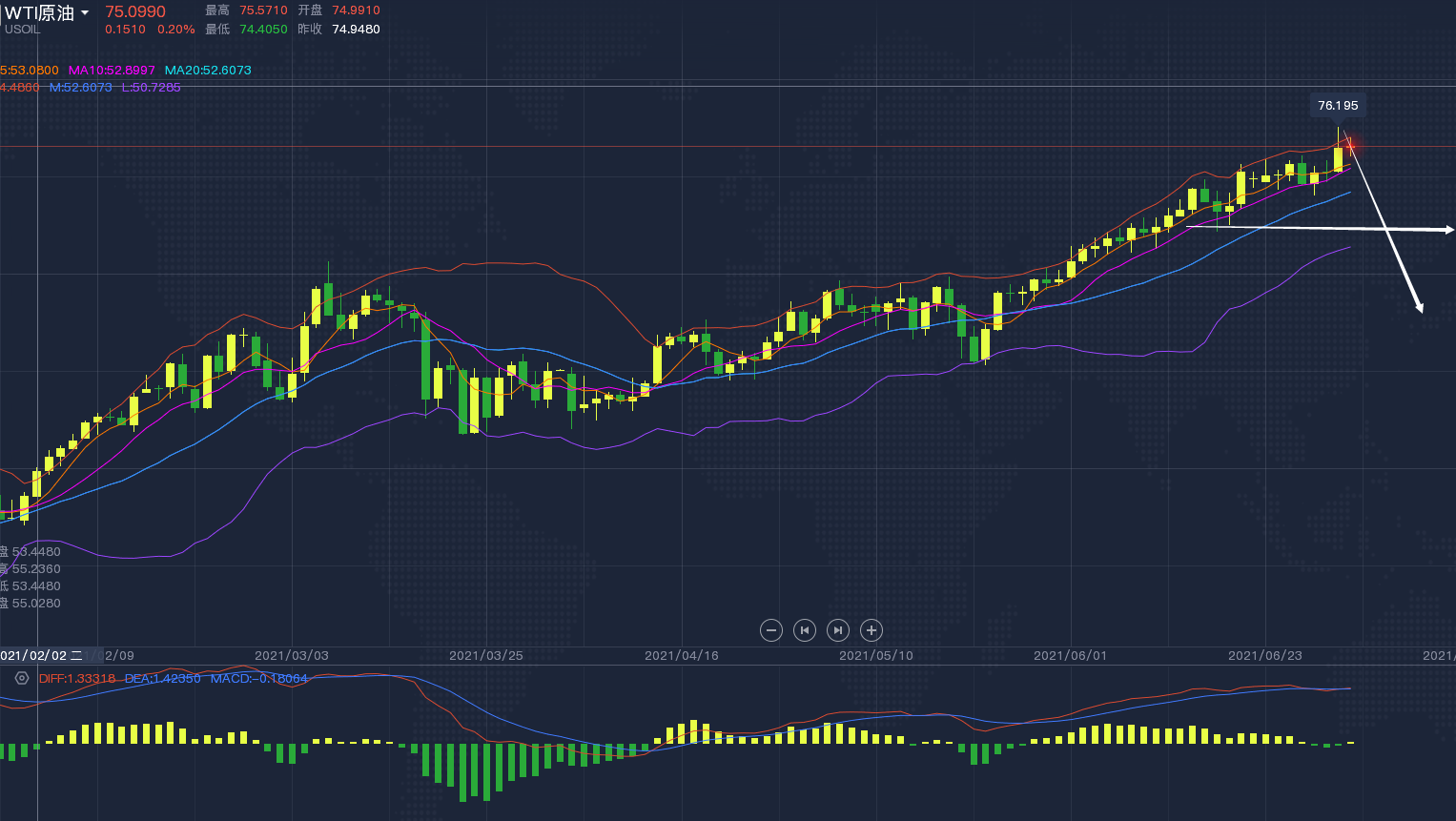Zoom in the chart with plus button
The height and width of the screenshot is (821, 1456).
point(871,630)
